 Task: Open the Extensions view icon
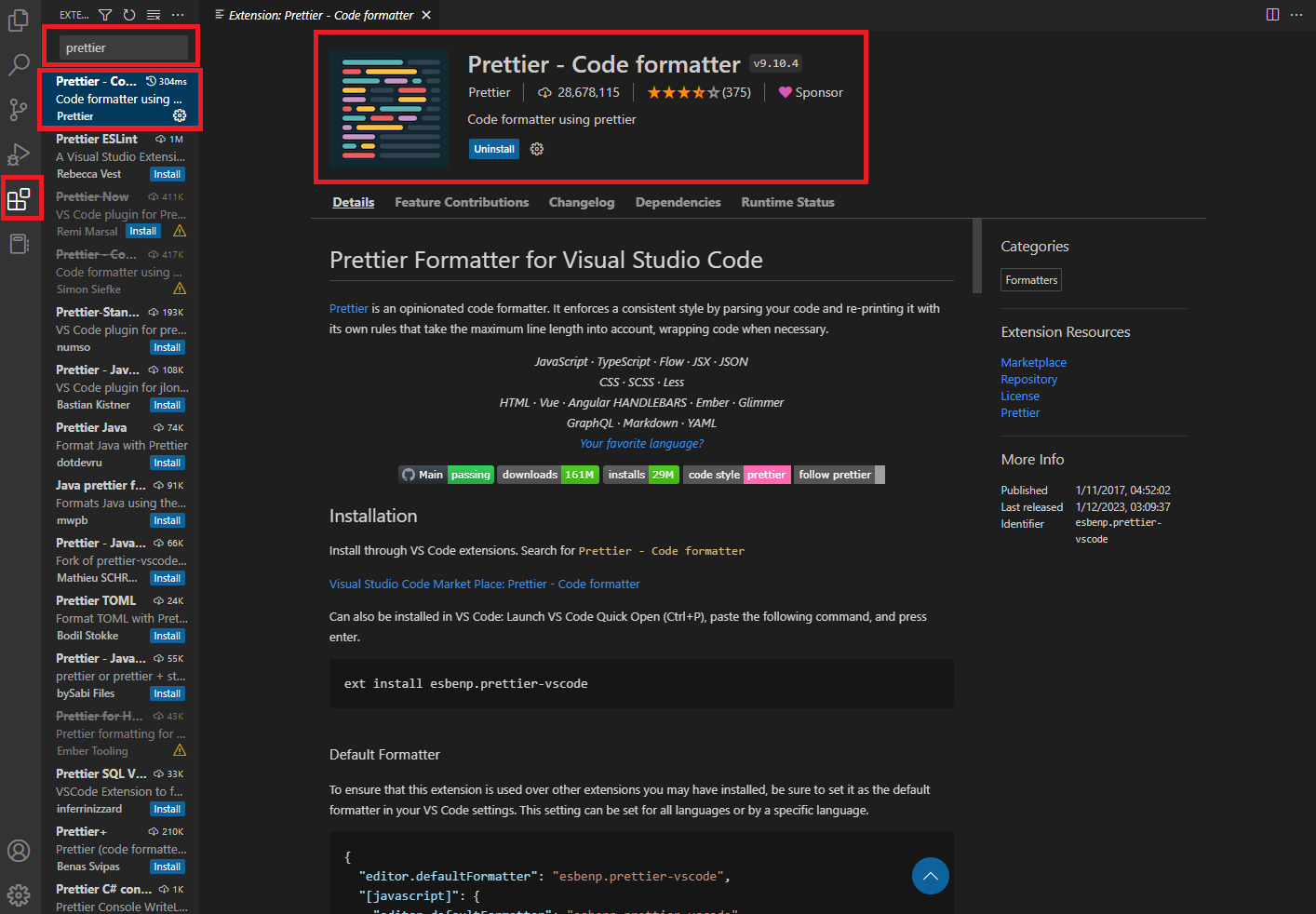19,198
